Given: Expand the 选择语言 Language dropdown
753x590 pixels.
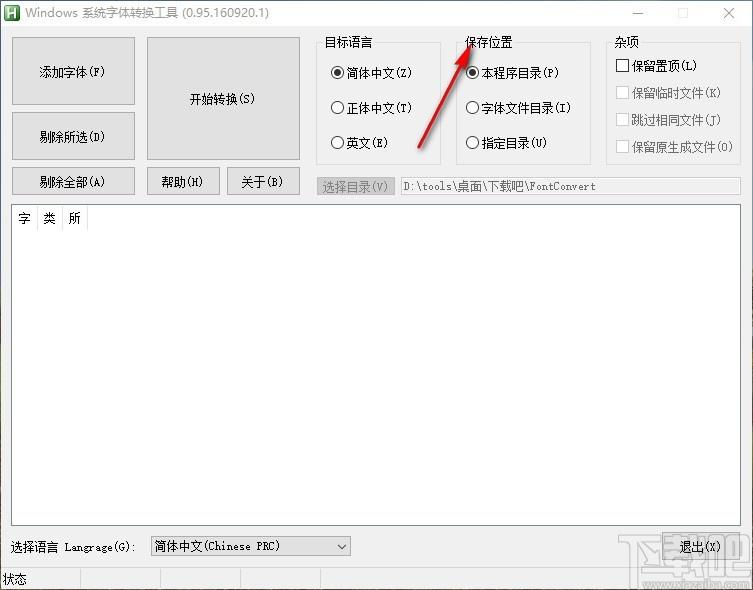Looking at the screenshot, I should click(250, 546).
